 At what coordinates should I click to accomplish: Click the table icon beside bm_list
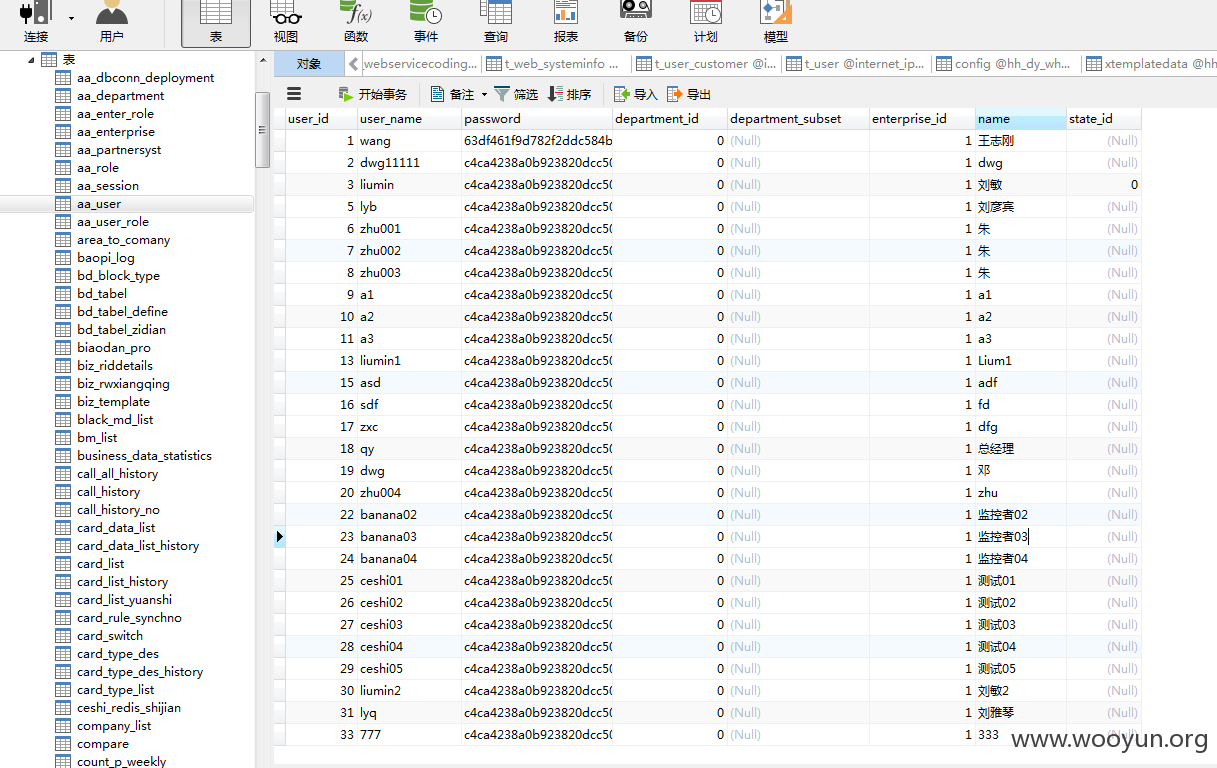pos(63,438)
